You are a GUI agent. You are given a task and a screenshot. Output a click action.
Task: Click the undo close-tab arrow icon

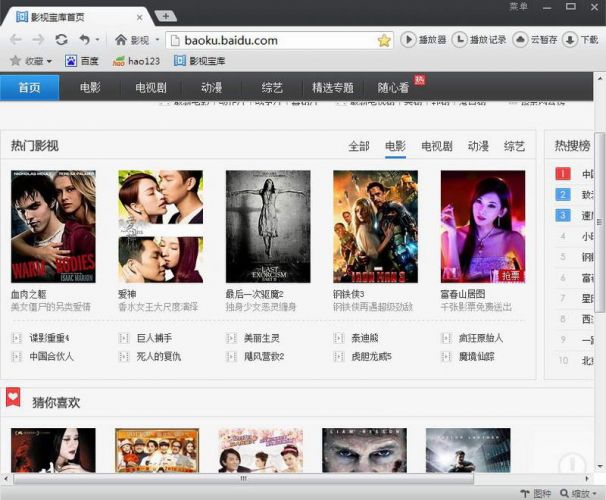pyautogui.click(x=84, y=39)
